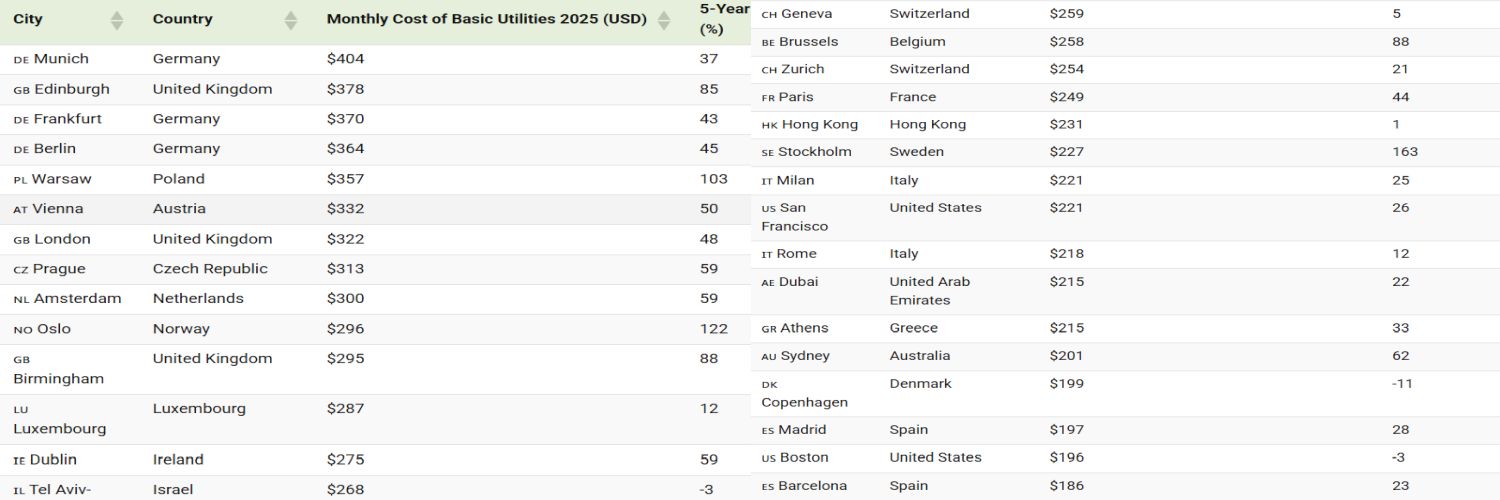Select the Country column header text
1500x500 pixels.
click(x=182, y=19)
